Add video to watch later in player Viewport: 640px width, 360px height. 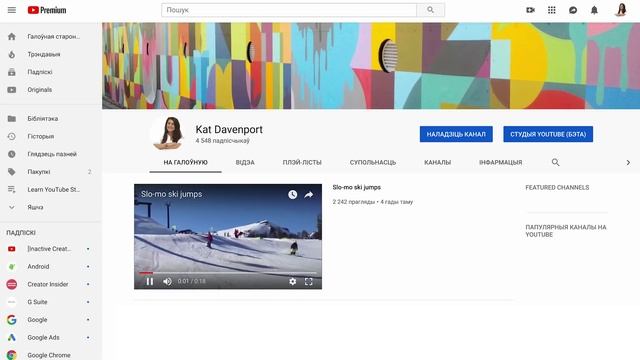coord(292,195)
